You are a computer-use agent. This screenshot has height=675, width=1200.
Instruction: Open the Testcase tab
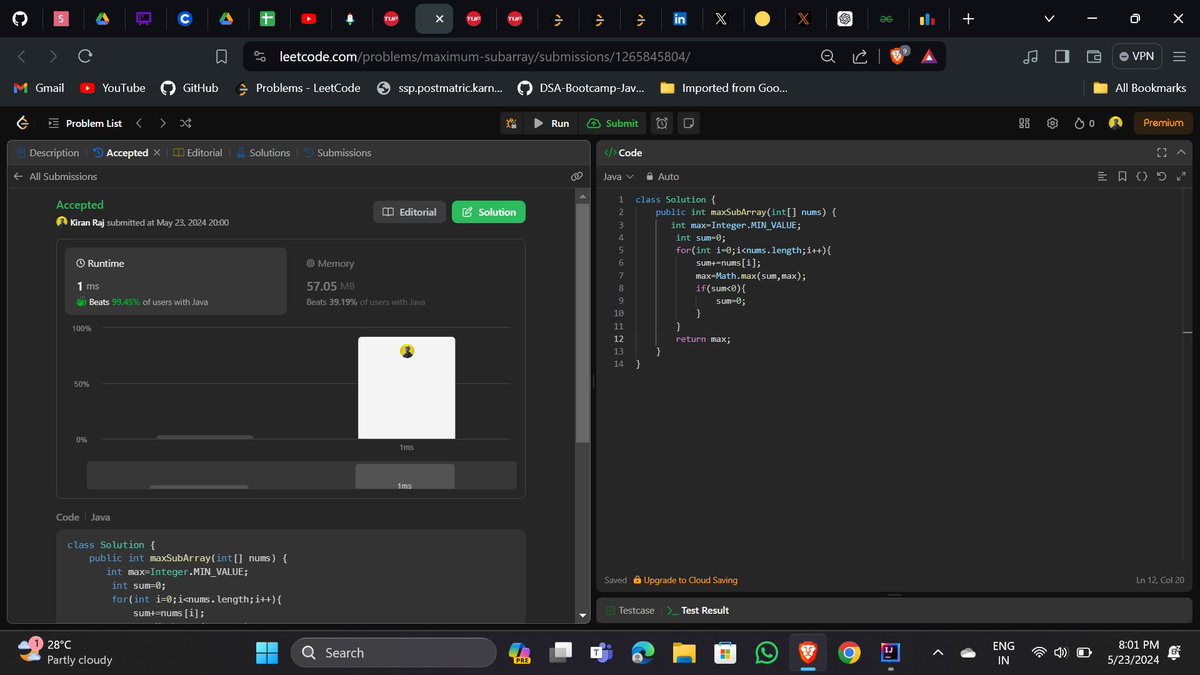click(x=630, y=610)
